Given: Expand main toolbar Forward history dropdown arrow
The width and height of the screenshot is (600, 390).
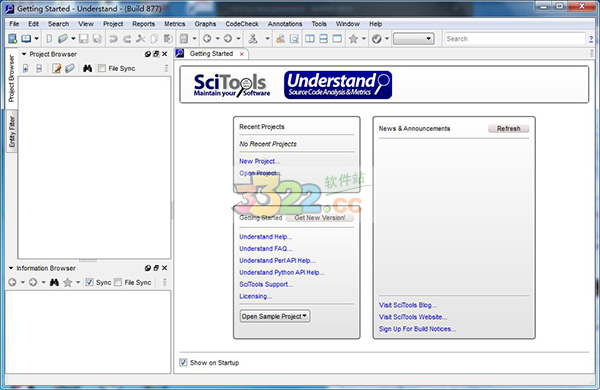Looking at the screenshot, I should 238,39.
